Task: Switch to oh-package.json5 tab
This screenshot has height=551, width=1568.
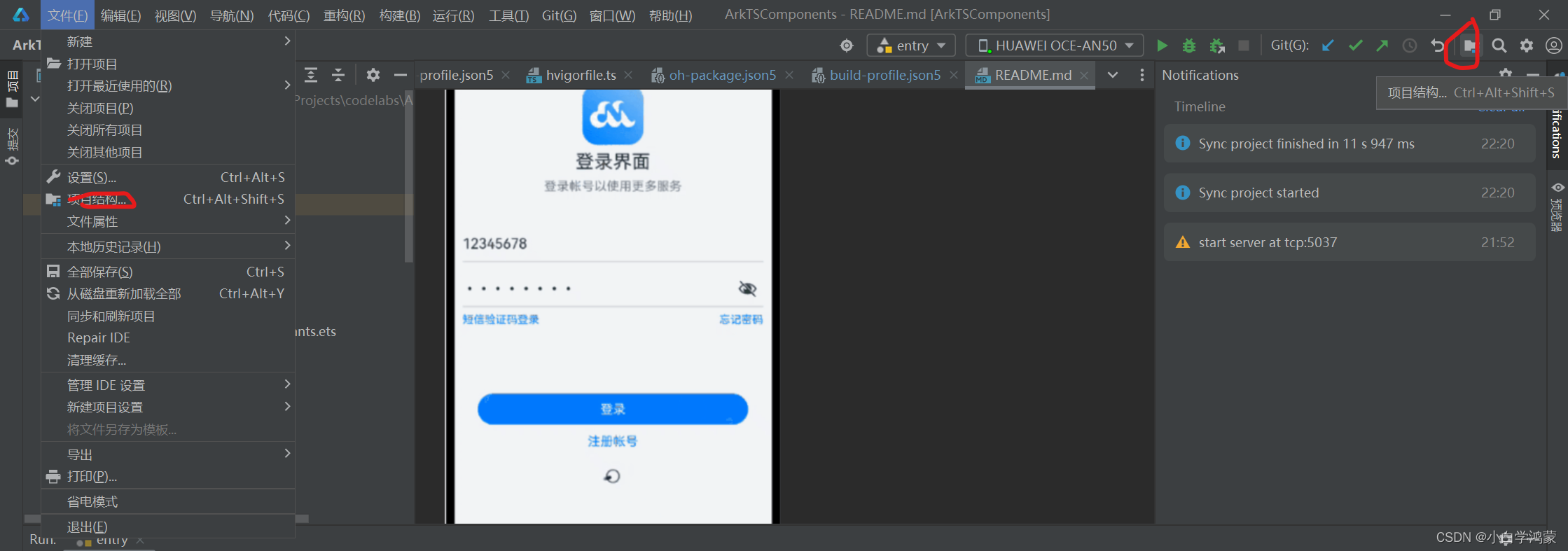Action: (722, 75)
